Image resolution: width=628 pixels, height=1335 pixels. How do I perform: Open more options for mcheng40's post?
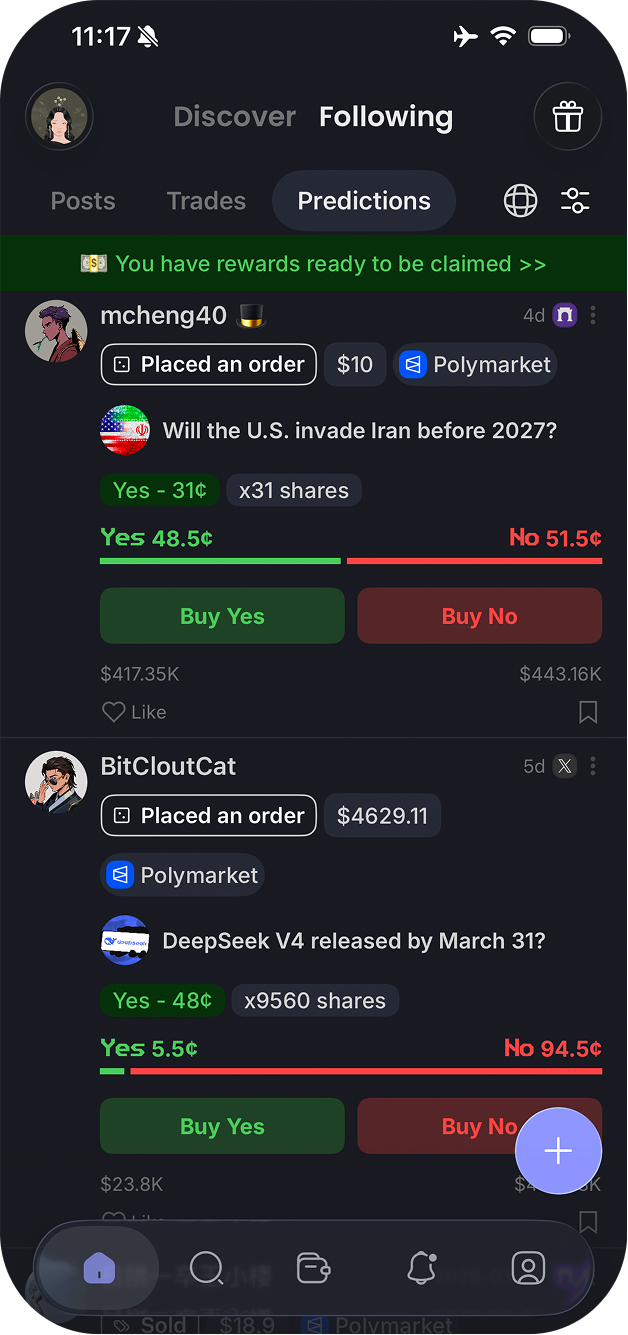coord(593,316)
